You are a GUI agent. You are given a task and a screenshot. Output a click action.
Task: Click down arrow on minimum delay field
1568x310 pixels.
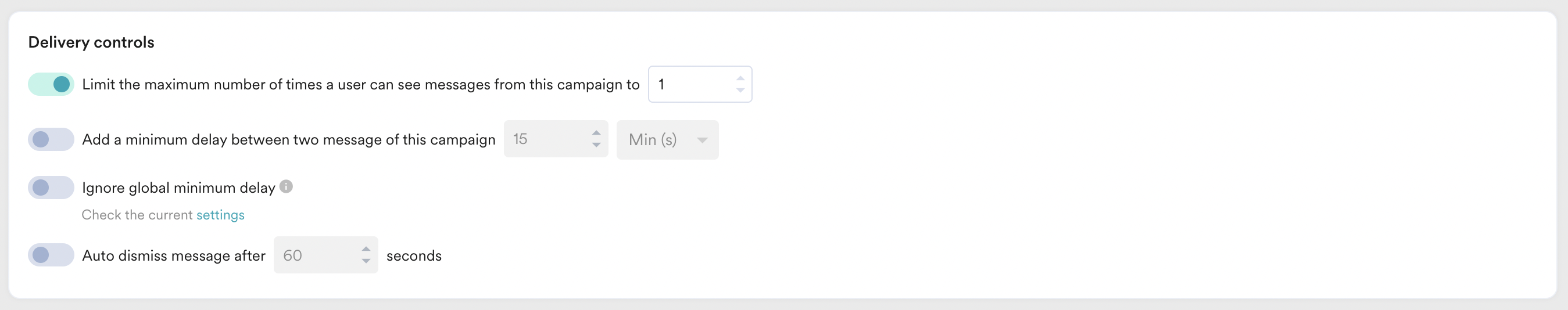596,145
